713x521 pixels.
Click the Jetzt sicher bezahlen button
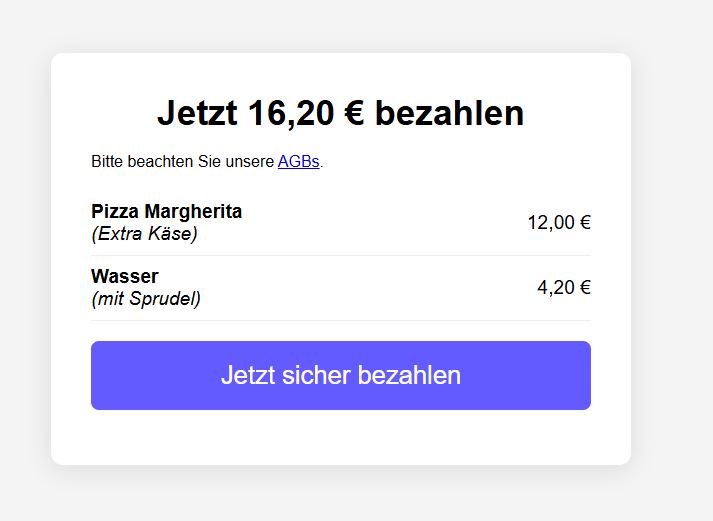click(340, 375)
